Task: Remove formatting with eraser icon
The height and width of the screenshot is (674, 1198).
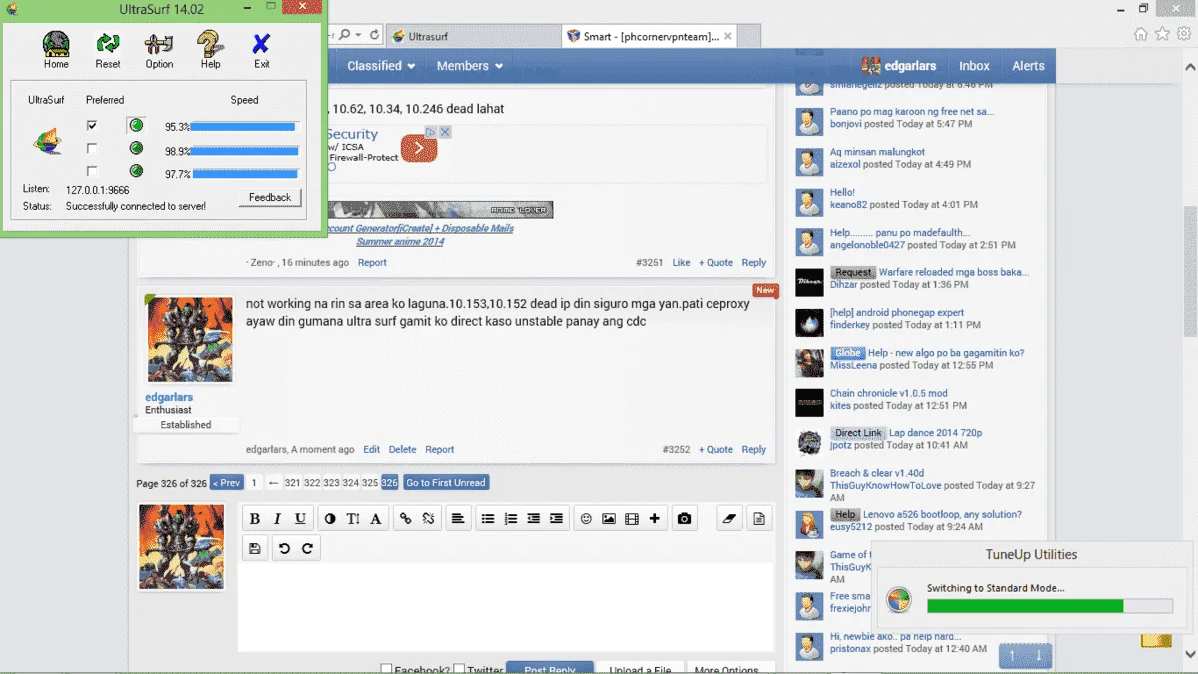Action: [729, 518]
